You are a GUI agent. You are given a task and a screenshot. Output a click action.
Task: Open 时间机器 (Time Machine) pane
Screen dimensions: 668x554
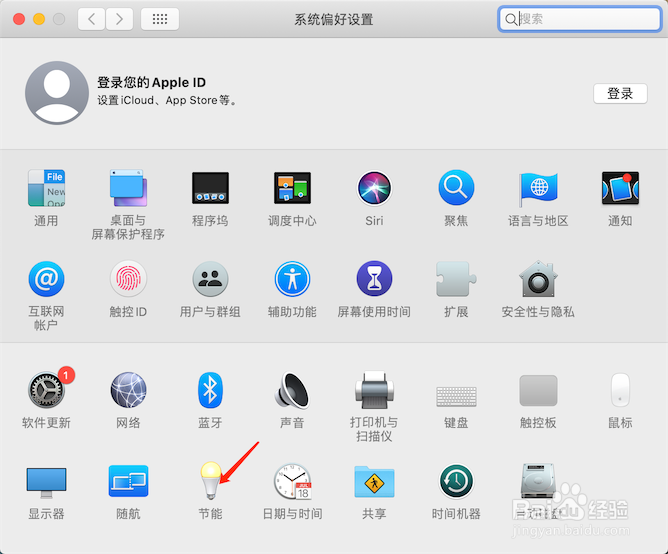pos(456,481)
